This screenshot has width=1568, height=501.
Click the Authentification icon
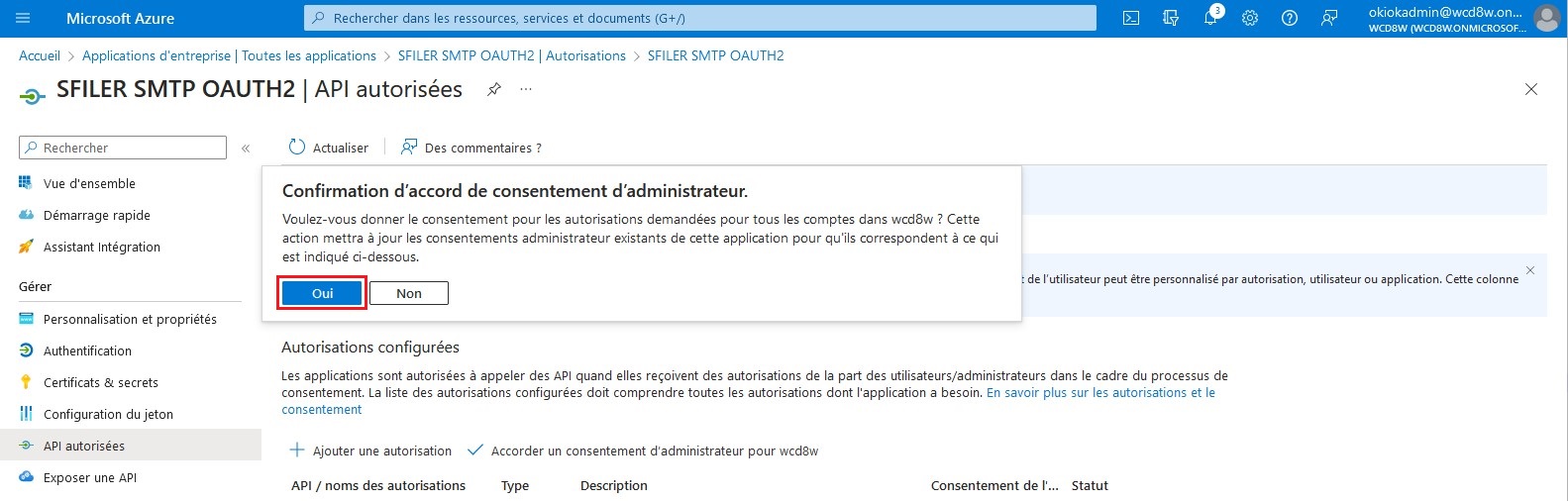tap(26, 351)
